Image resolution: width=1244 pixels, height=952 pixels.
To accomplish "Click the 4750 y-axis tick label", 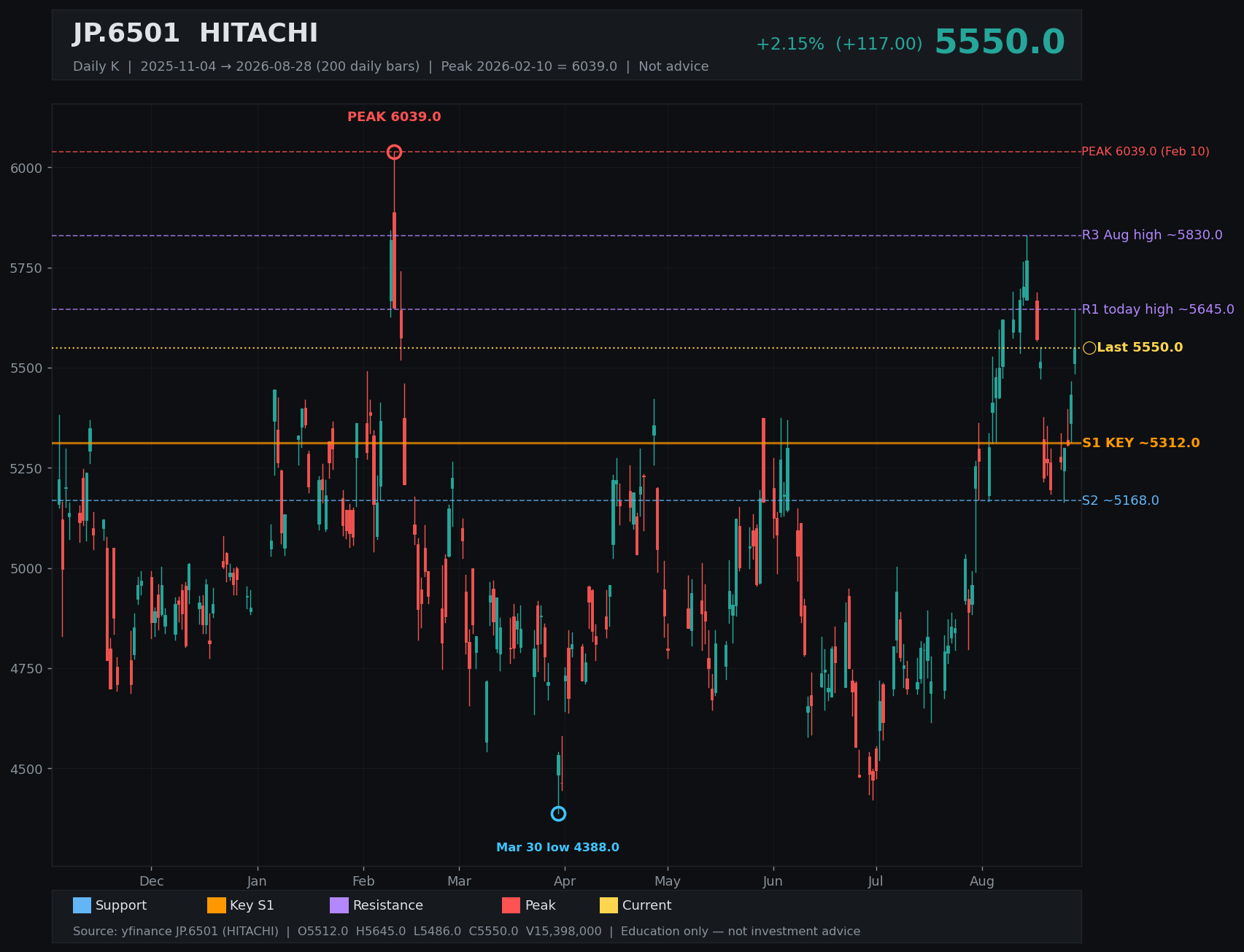I will pos(26,669).
